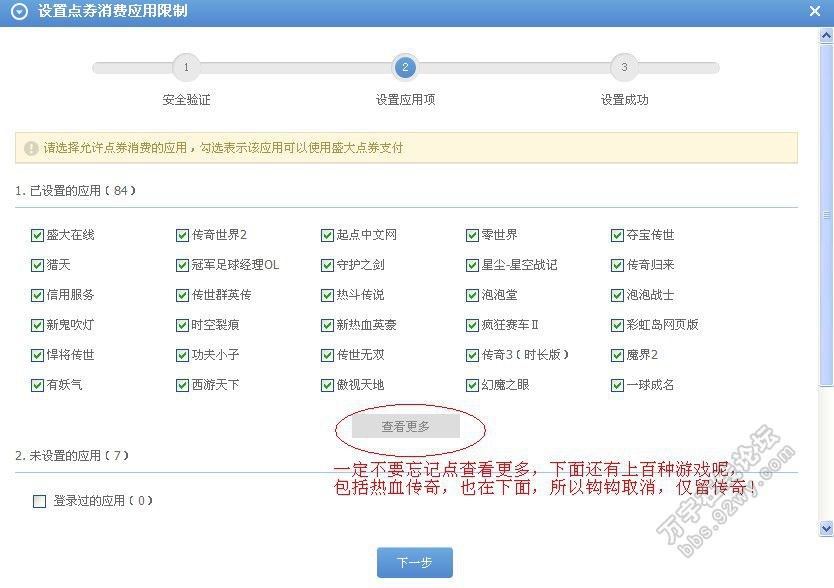The width and height of the screenshot is (834, 588).
Task: Uncheck the 傲视天地 checkbox
Action: coord(327,385)
